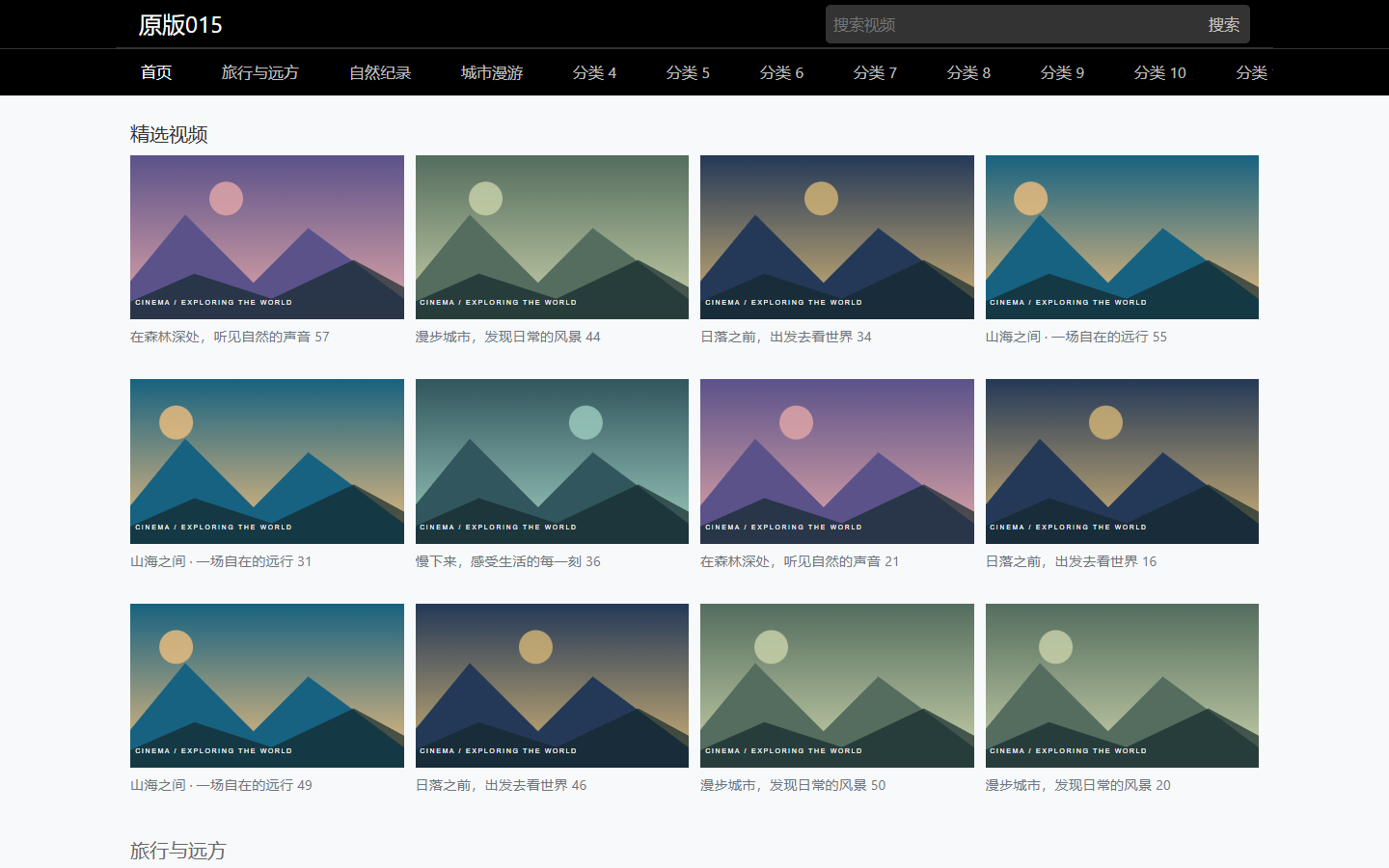Open the 自然纪录 nav category

[x=380, y=72]
